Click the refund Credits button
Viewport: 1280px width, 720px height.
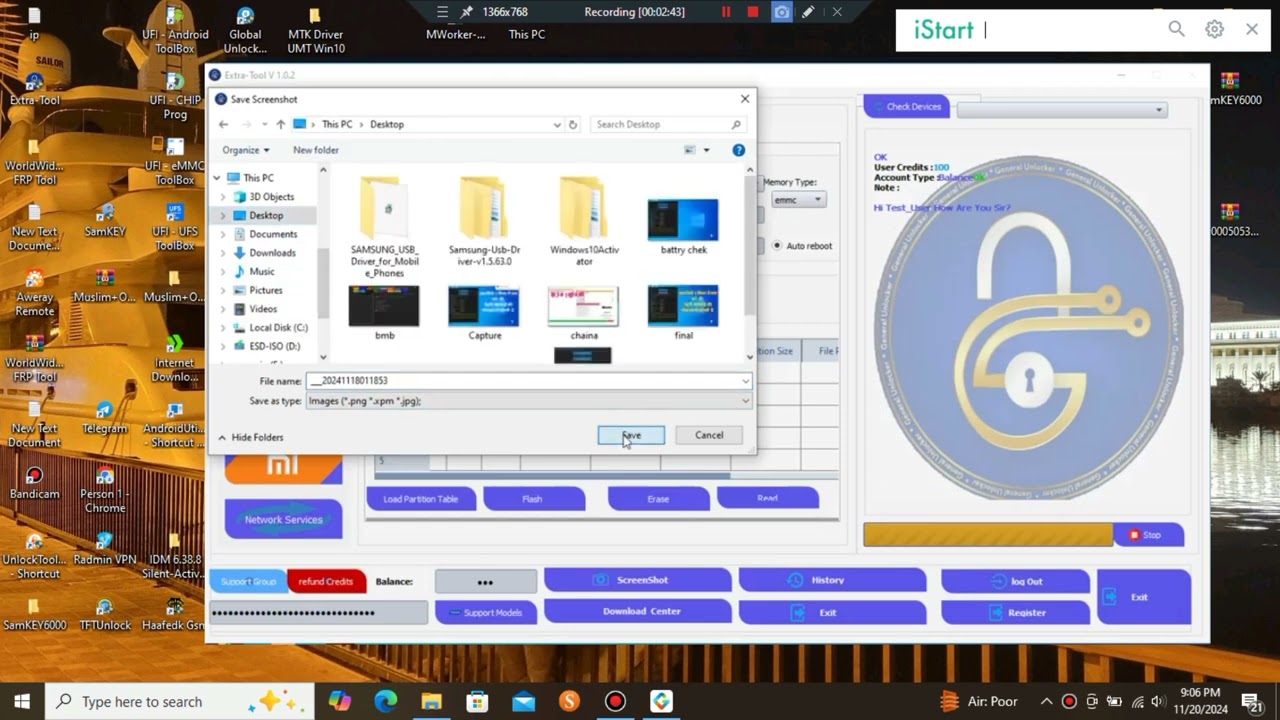pos(325,581)
